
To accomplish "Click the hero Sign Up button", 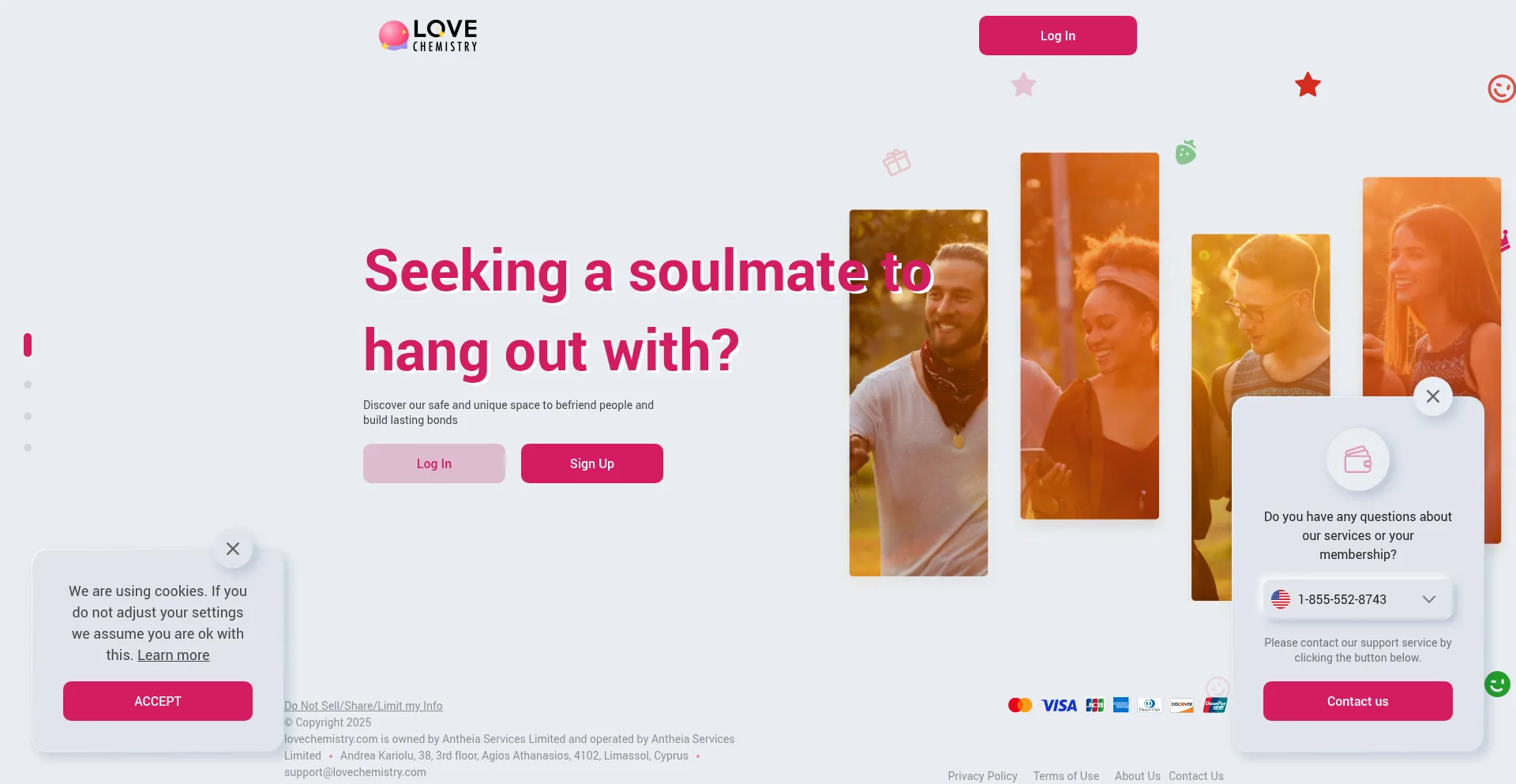I will (x=592, y=463).
